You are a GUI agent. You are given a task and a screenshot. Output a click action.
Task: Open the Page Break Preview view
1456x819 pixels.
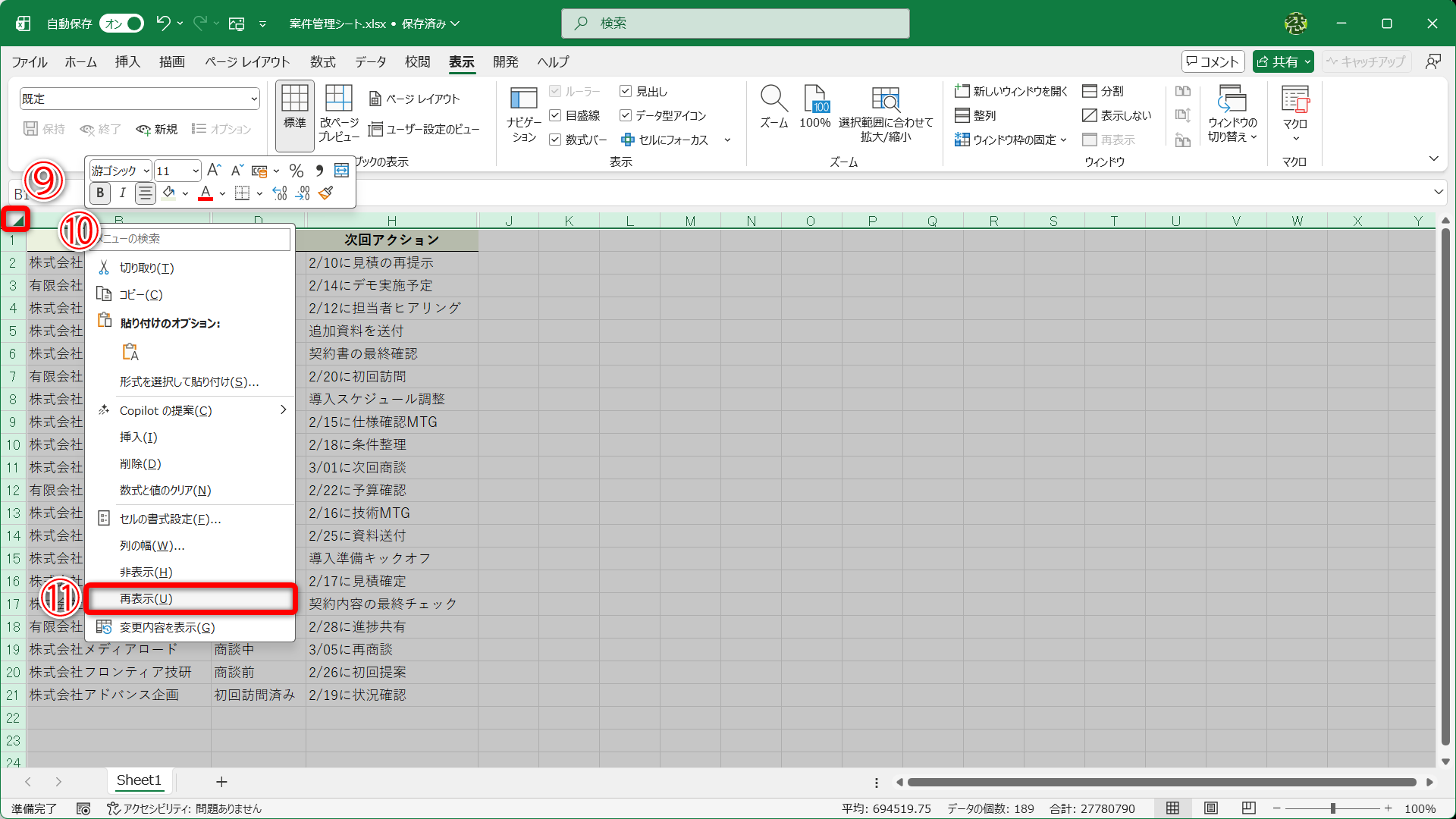[338, 112]
